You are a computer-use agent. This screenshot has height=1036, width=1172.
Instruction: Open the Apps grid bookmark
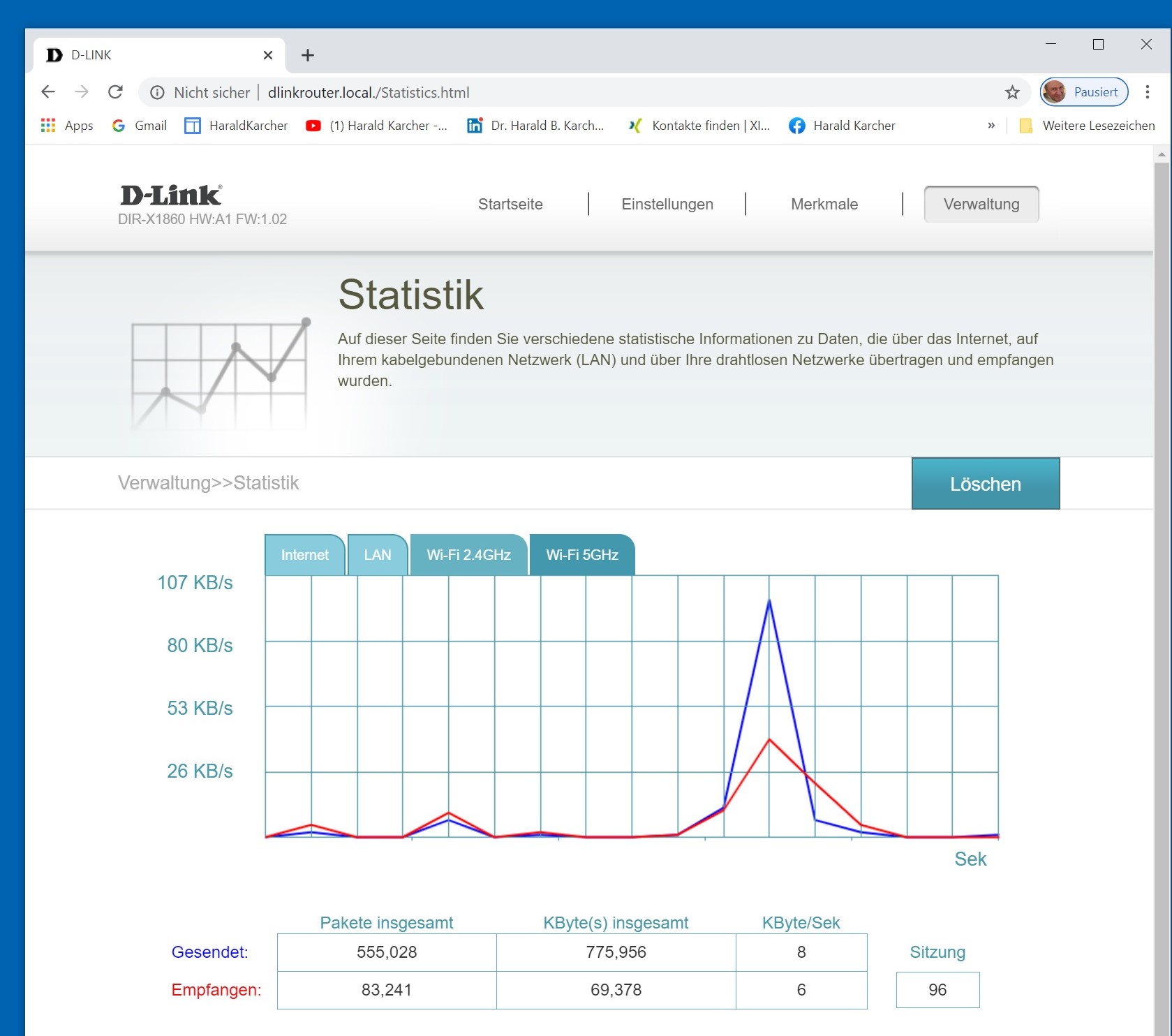tap(67, 126)
